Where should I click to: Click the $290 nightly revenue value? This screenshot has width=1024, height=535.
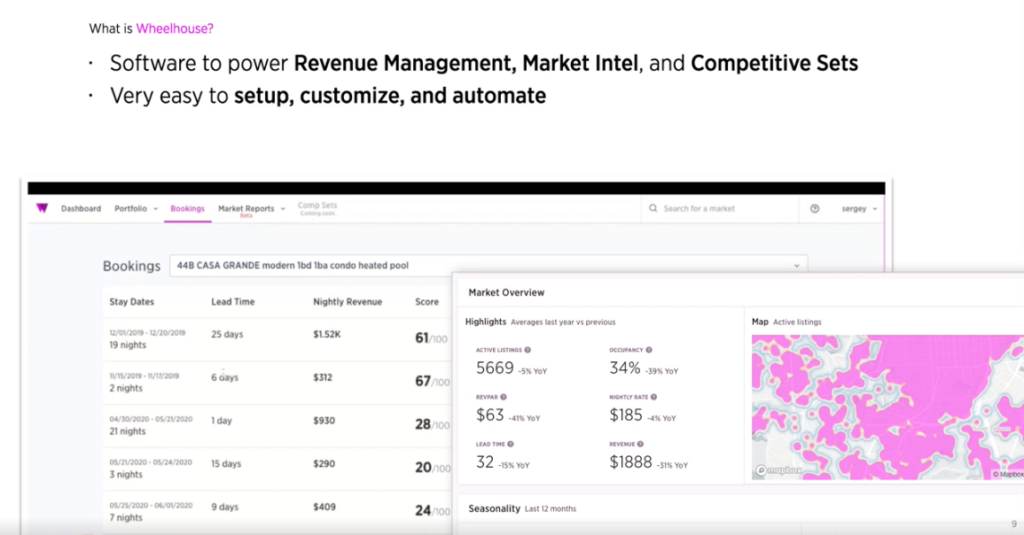tap(324, 464)
